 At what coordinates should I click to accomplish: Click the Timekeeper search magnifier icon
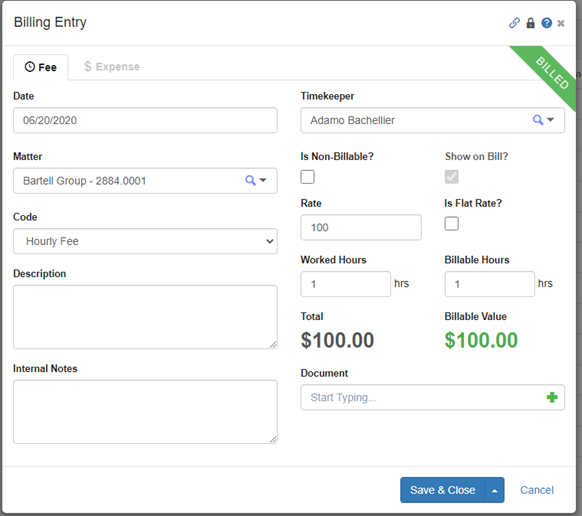pyautogui.click(x=538, y=120)
